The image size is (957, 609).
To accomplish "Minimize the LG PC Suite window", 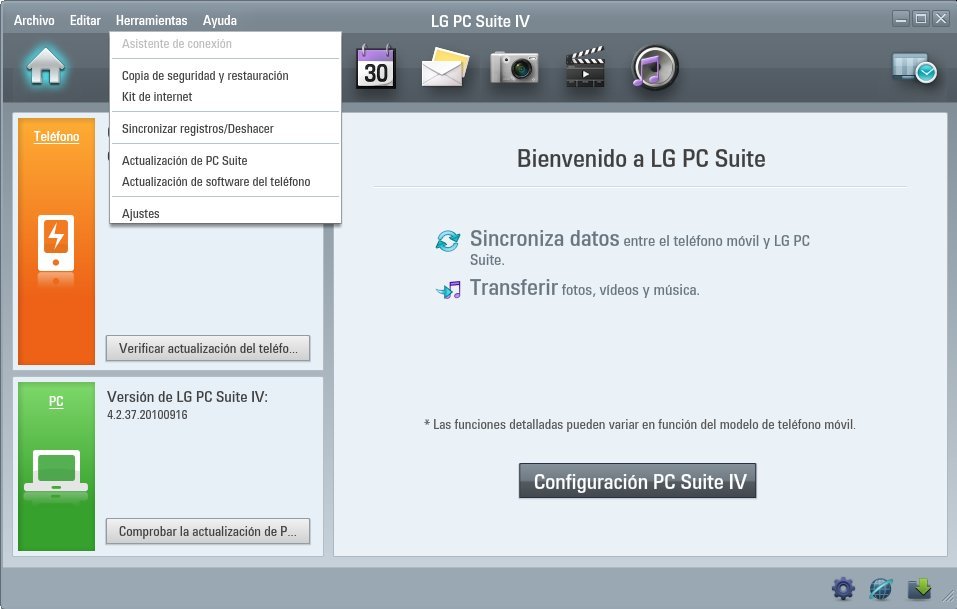I will 901,19.
